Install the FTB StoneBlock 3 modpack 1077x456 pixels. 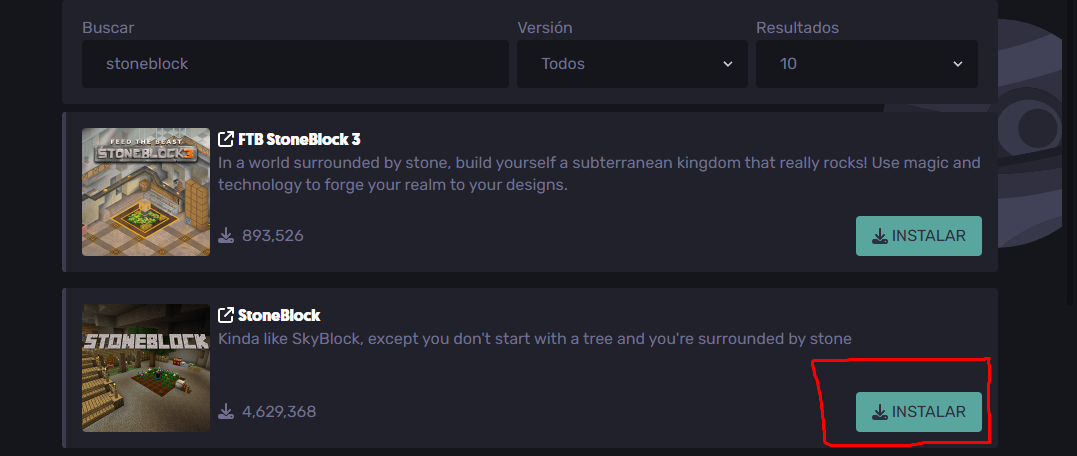[918, 236]
